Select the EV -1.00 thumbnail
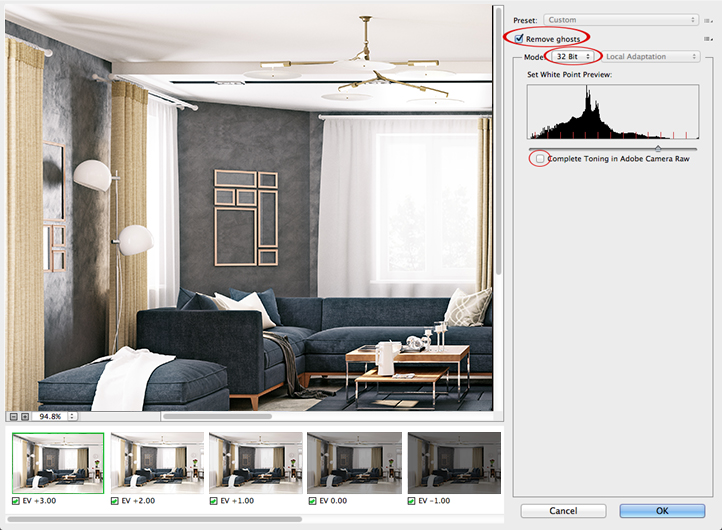The image size is (722, 530). (454, 463)
